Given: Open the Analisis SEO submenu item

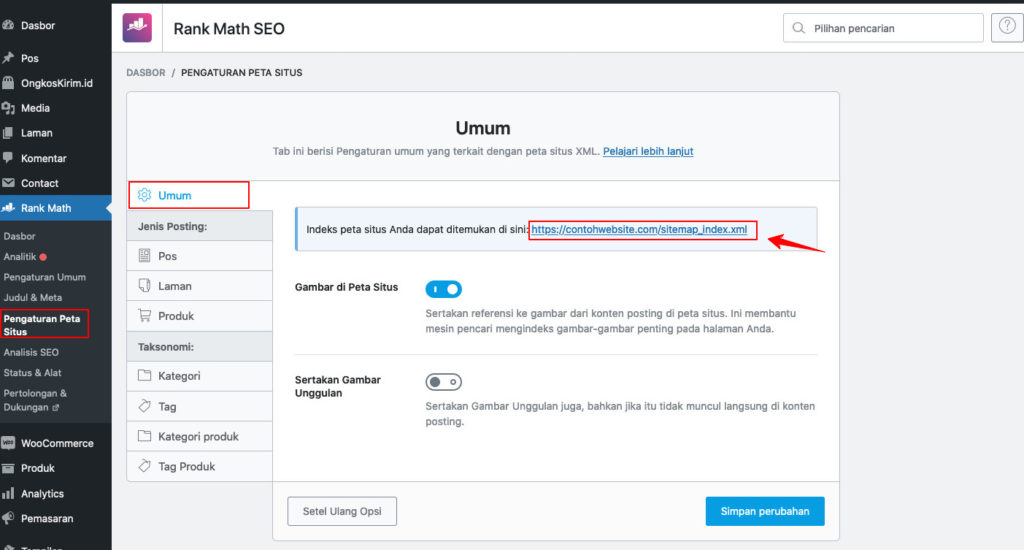Looking at the screenshot, I should (x=31, y=352).
